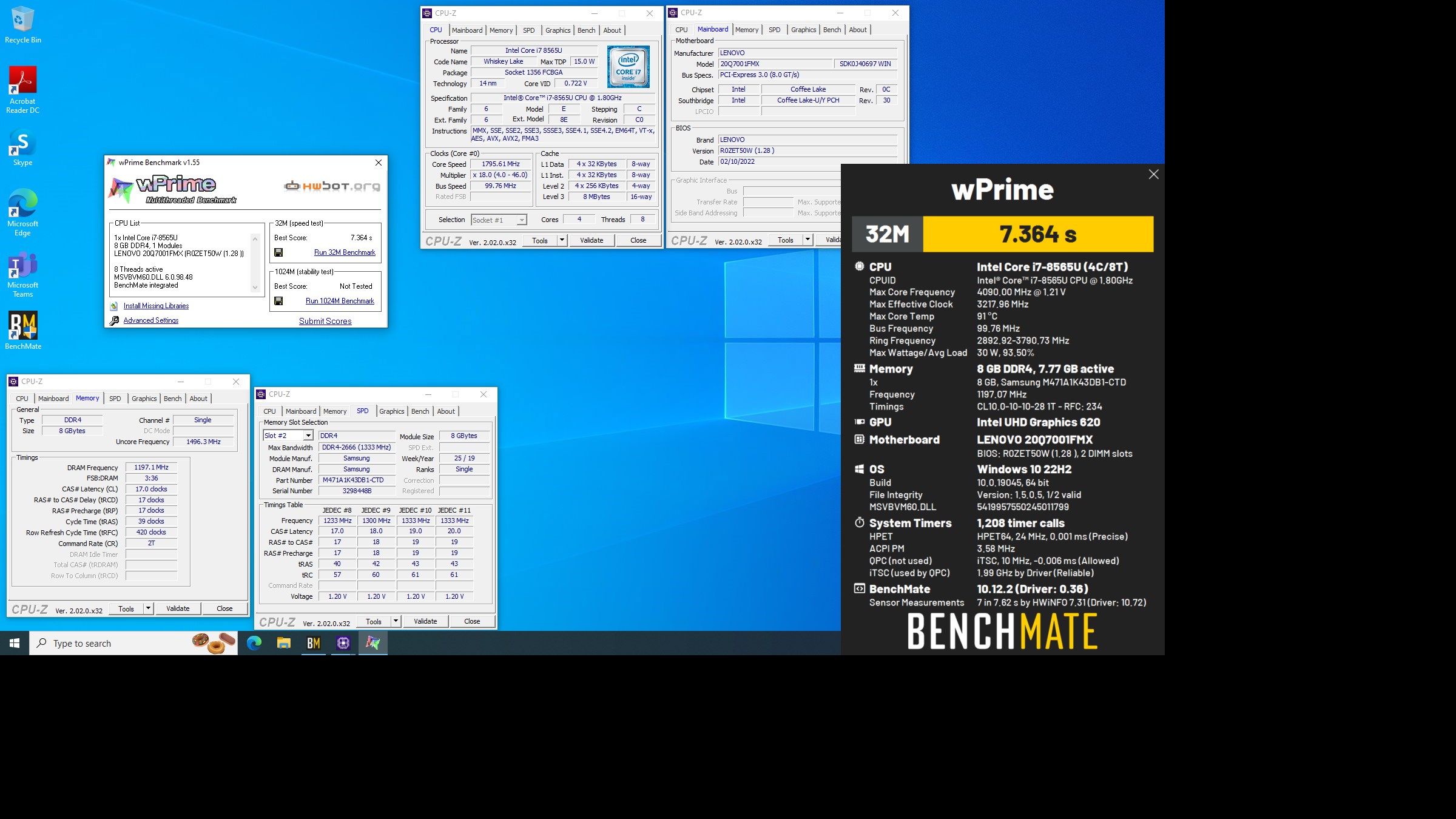Click the Install Missing Libraries icon
This screenshot has height=819, width=1456.
[114, 306]
